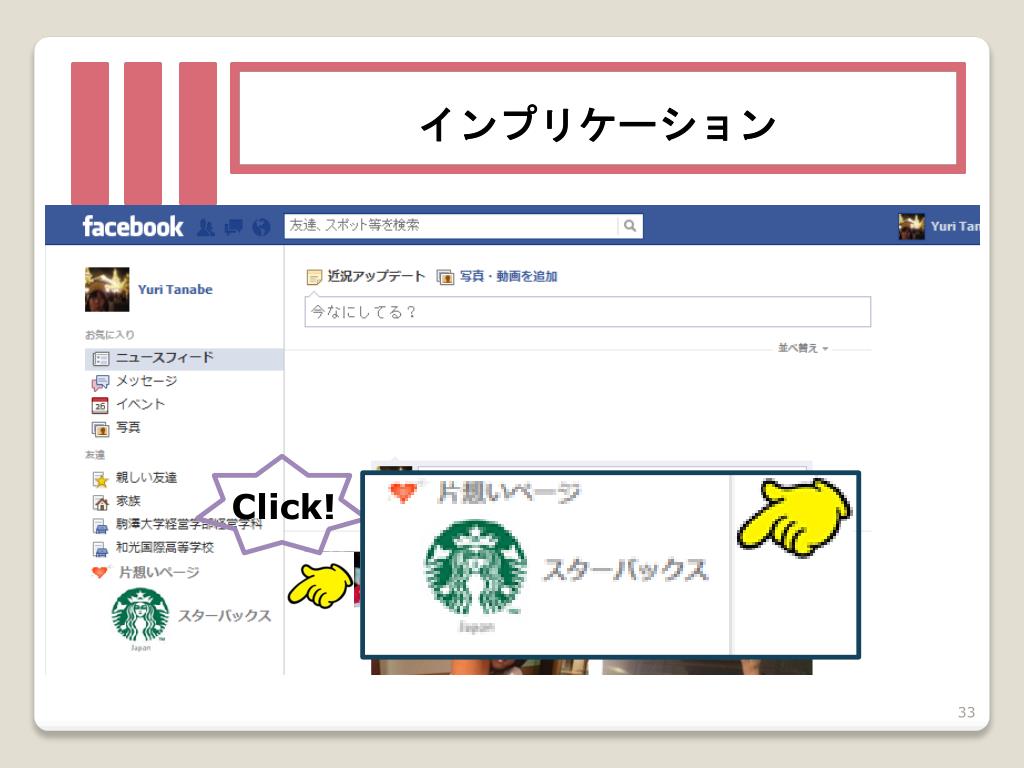
Task: Click the heart icon in sidebar
Action: click(x=100, y=573)
